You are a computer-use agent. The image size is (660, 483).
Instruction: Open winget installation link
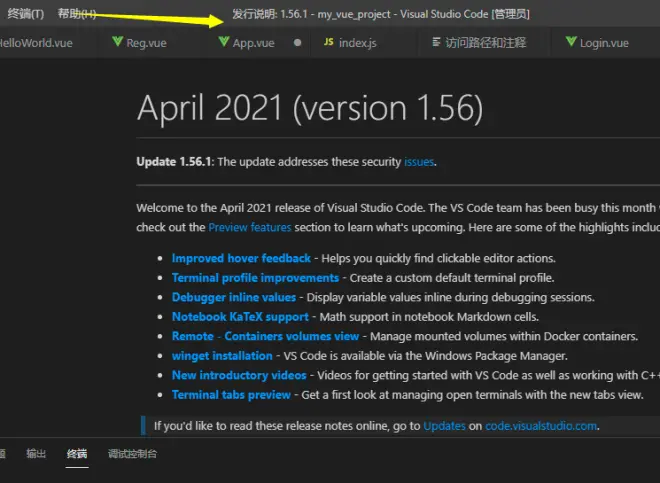(222, 356)
